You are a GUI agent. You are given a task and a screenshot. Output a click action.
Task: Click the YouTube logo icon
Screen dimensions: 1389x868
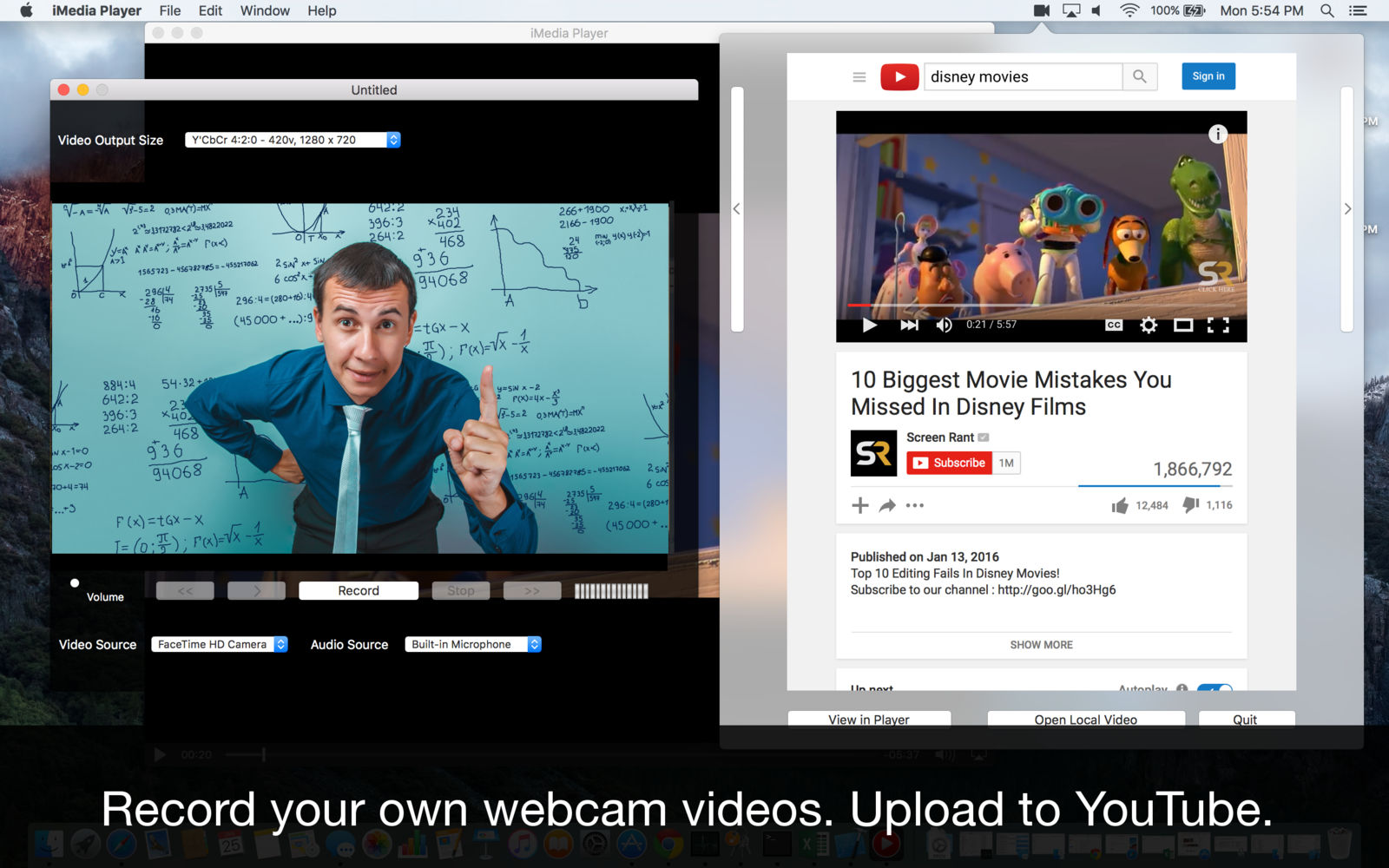899,77
